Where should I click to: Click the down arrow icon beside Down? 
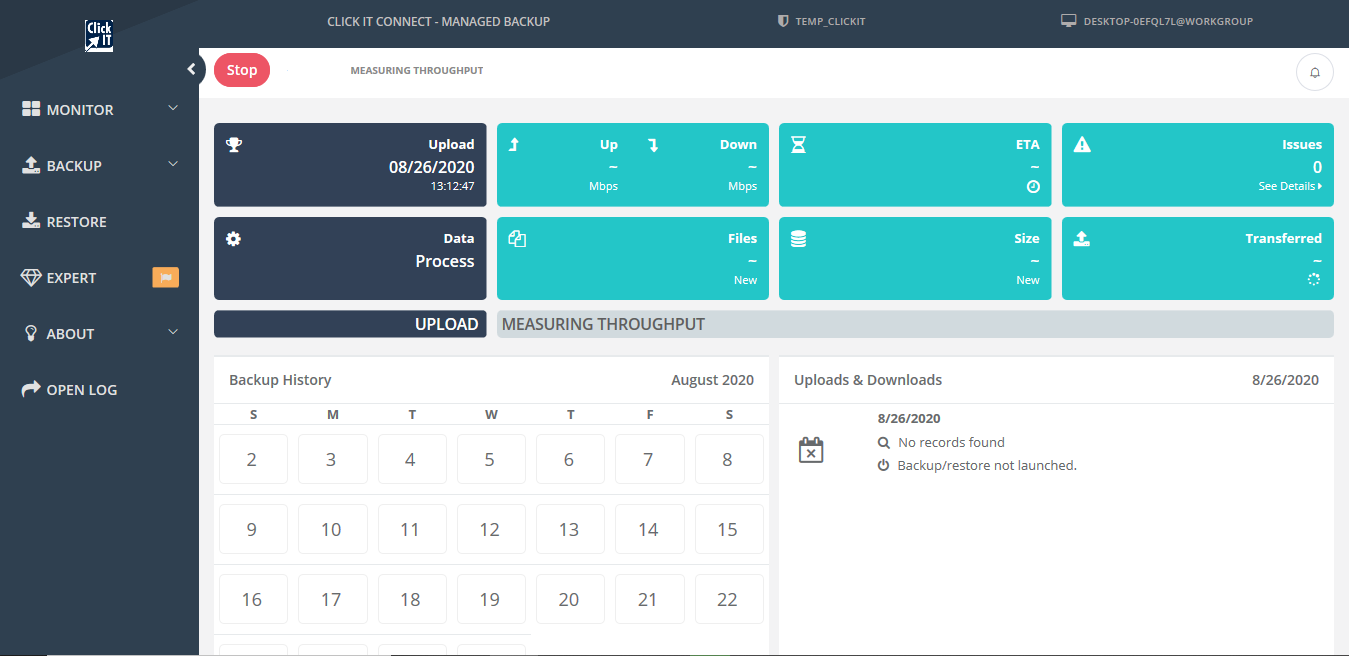(653, 145)
